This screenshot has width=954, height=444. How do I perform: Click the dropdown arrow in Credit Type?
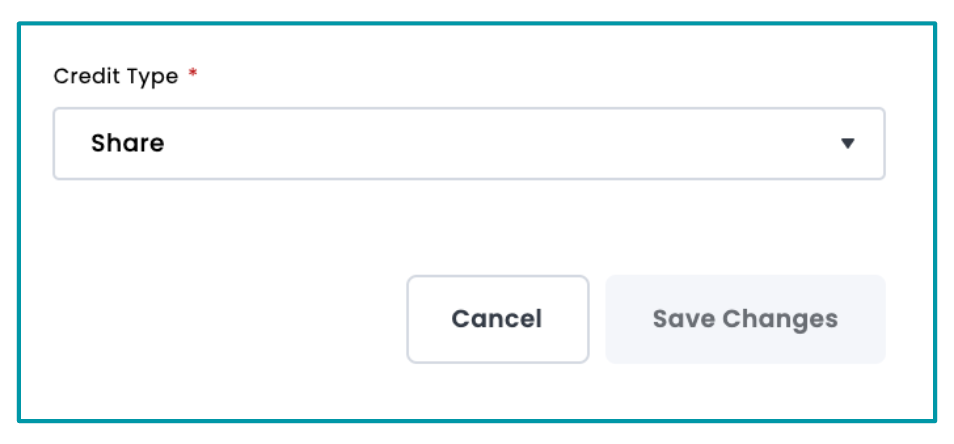pyautogui.click(x=847, y=144)
